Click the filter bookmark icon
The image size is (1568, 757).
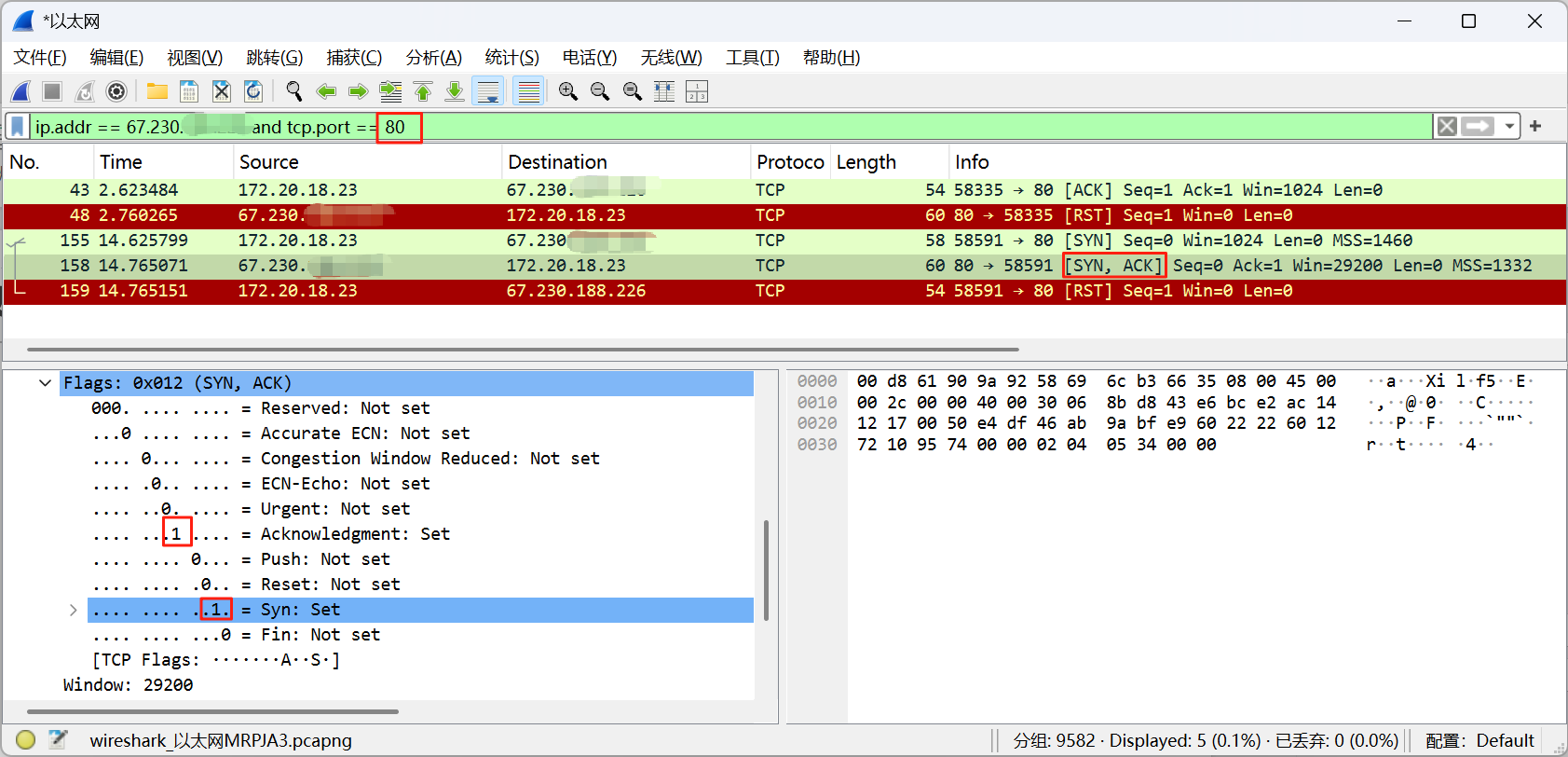pos(18,127)
